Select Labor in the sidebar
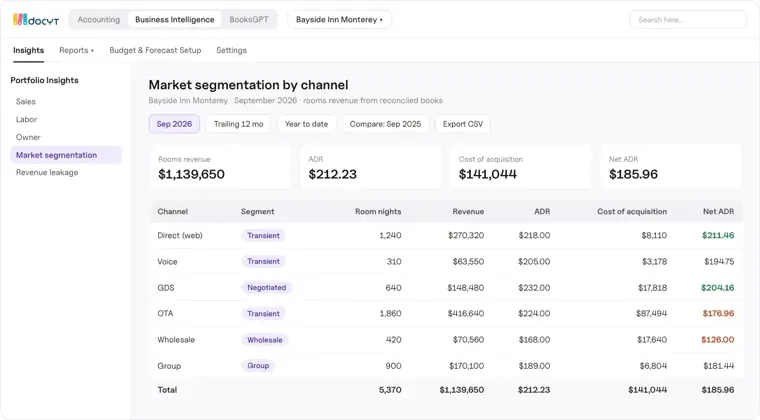 click(x=27, y=120)
